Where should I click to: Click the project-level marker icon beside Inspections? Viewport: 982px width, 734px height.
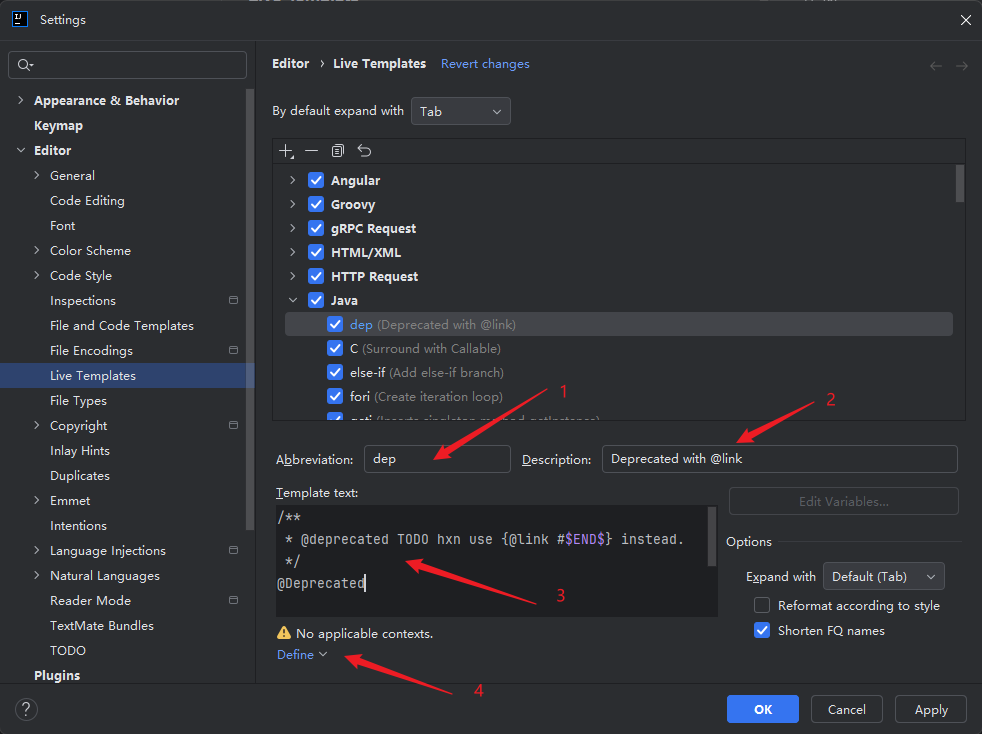[234, 301]
